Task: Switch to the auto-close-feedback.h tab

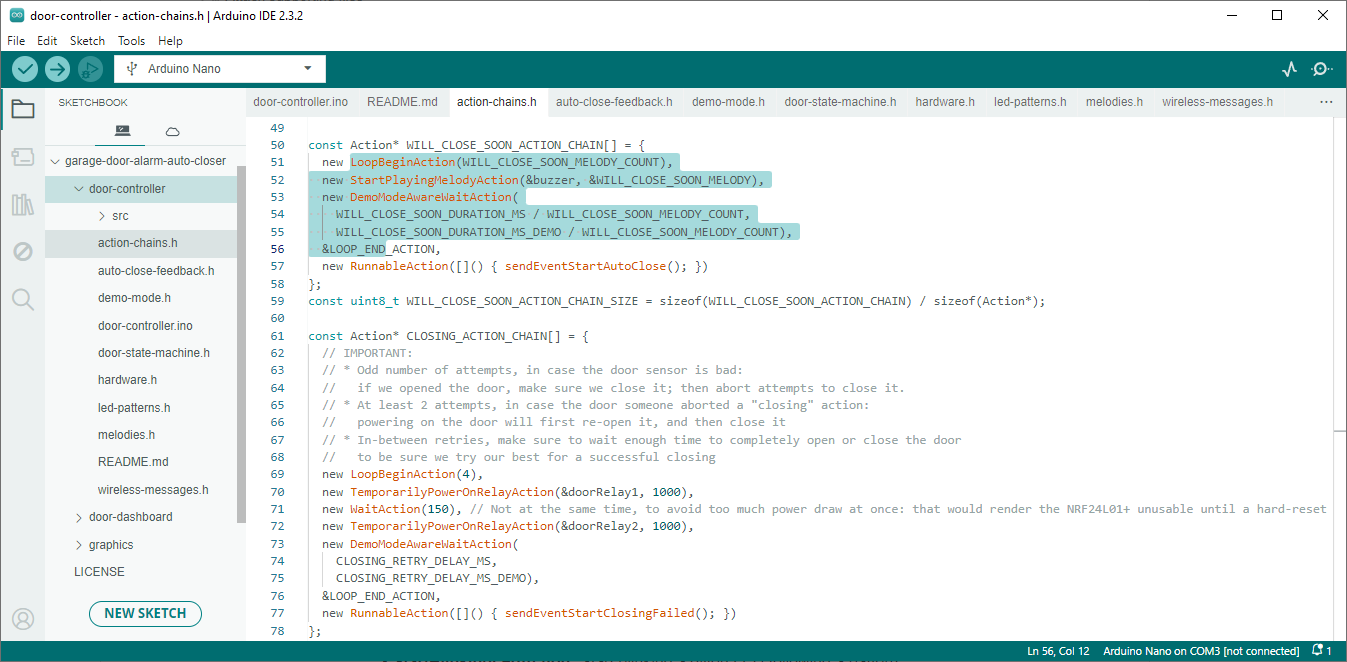Action: pyautogui.click(x=614, y=102)
